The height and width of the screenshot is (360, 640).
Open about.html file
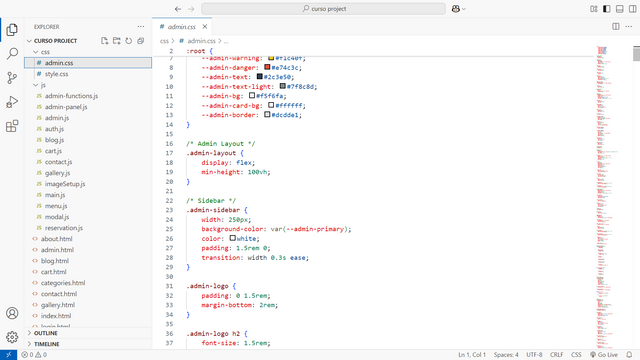tap(88, 239)
